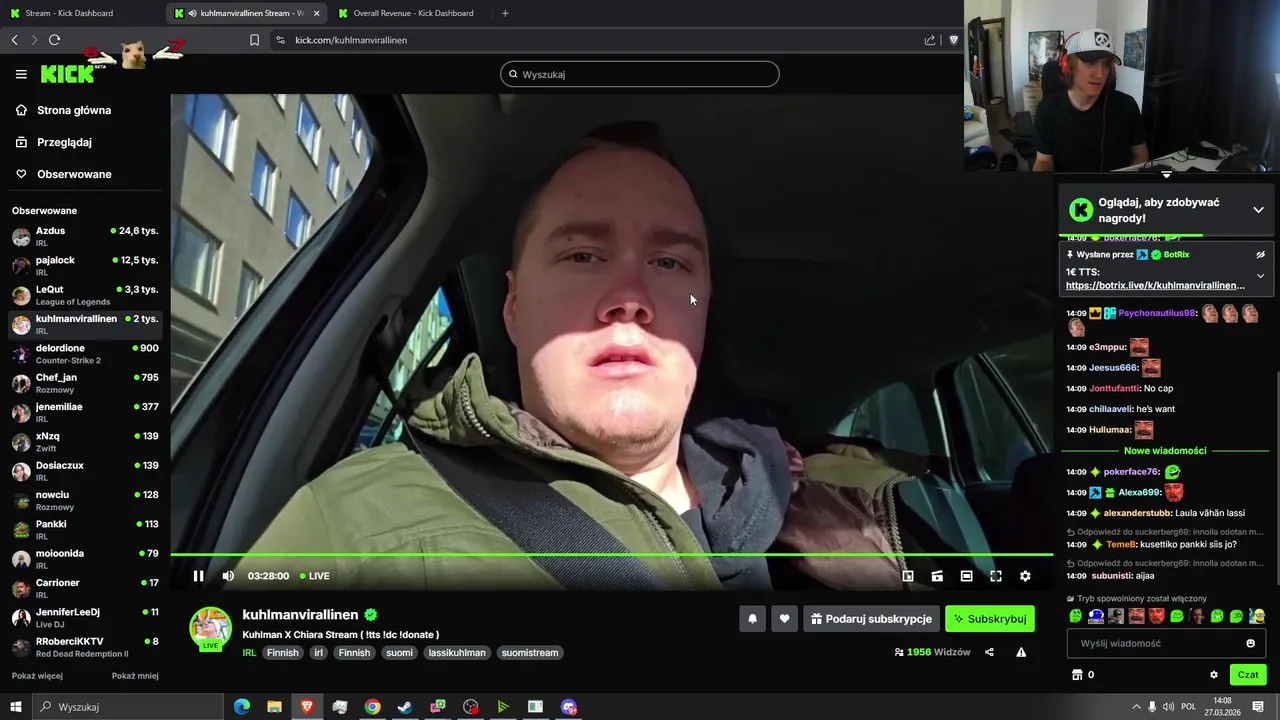Click the green Czat send button

(1248, 675)
